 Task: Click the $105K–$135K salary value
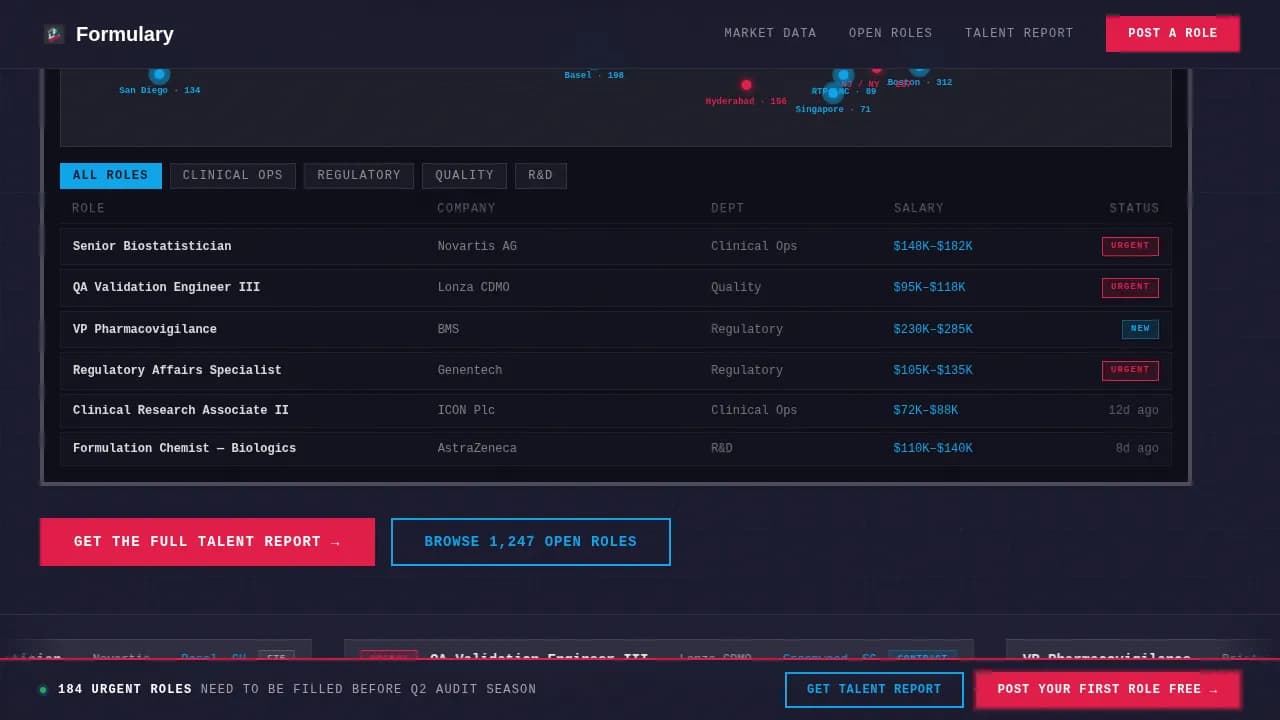tap(933, 370)
